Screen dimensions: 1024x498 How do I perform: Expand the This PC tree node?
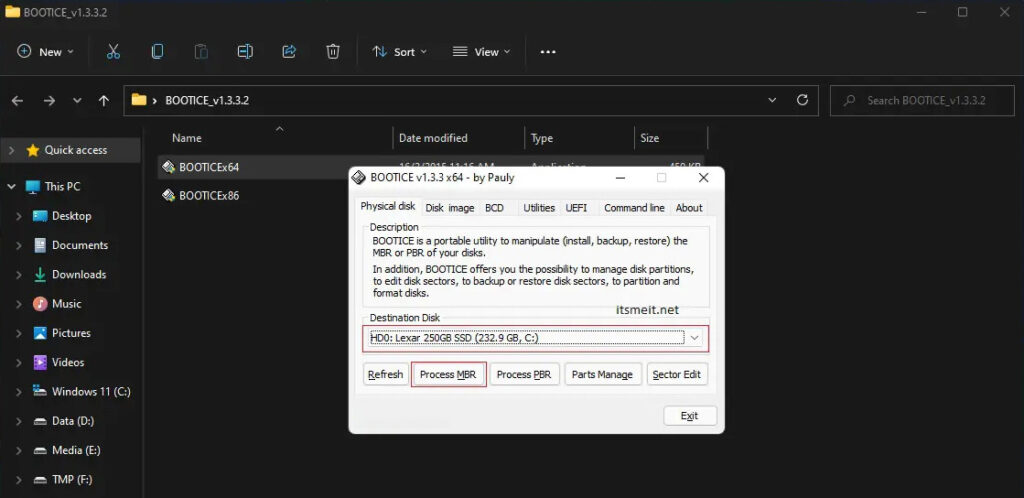(12, 186)
